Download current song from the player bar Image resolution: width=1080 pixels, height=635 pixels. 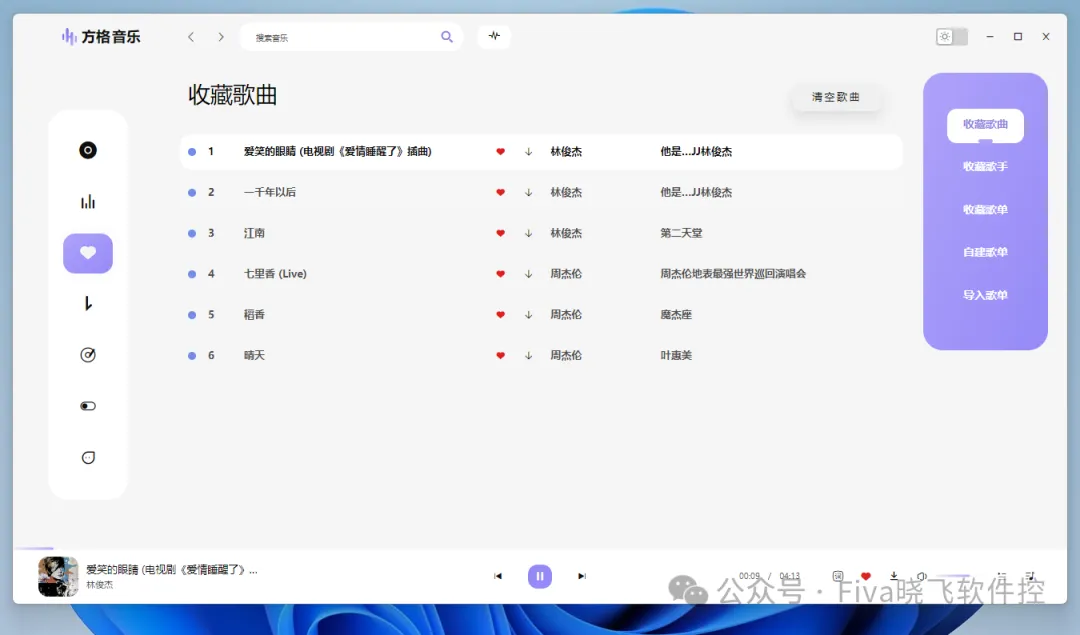coord(894,576)
